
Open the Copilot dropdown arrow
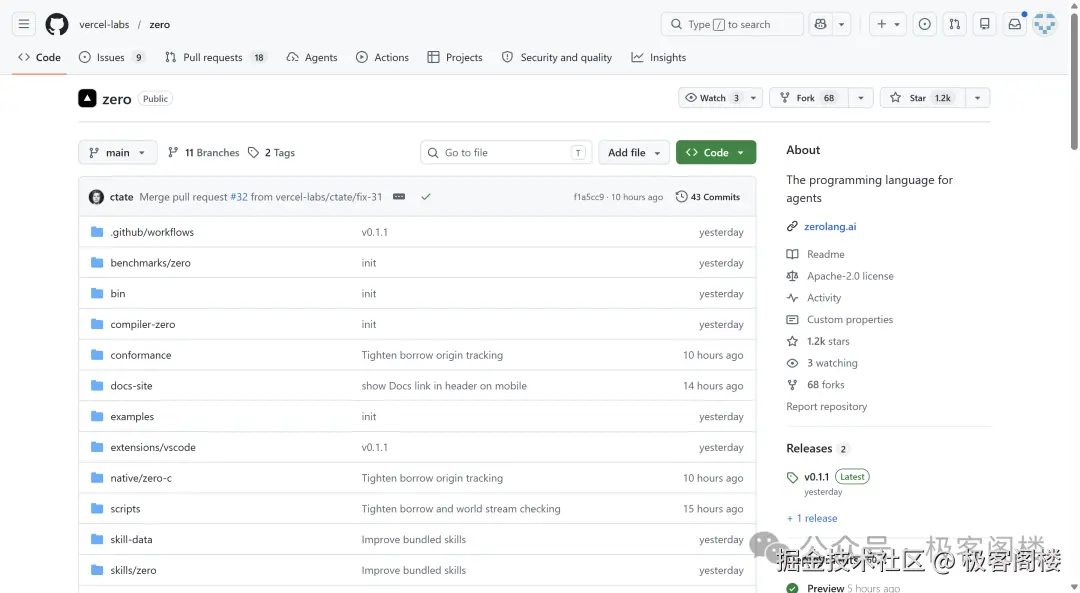[x=842, y=24]
